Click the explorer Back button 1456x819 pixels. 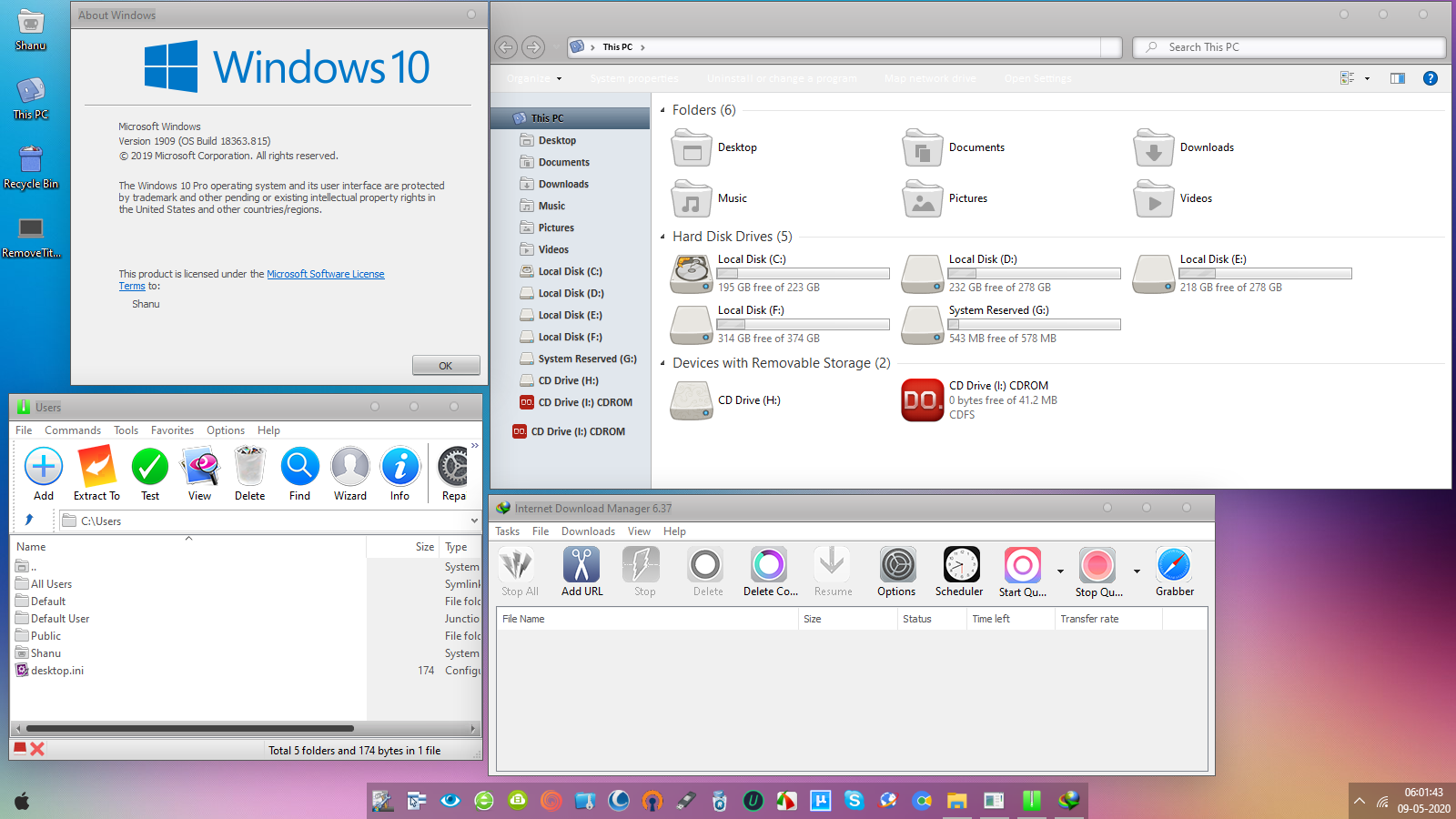point(506,47)
